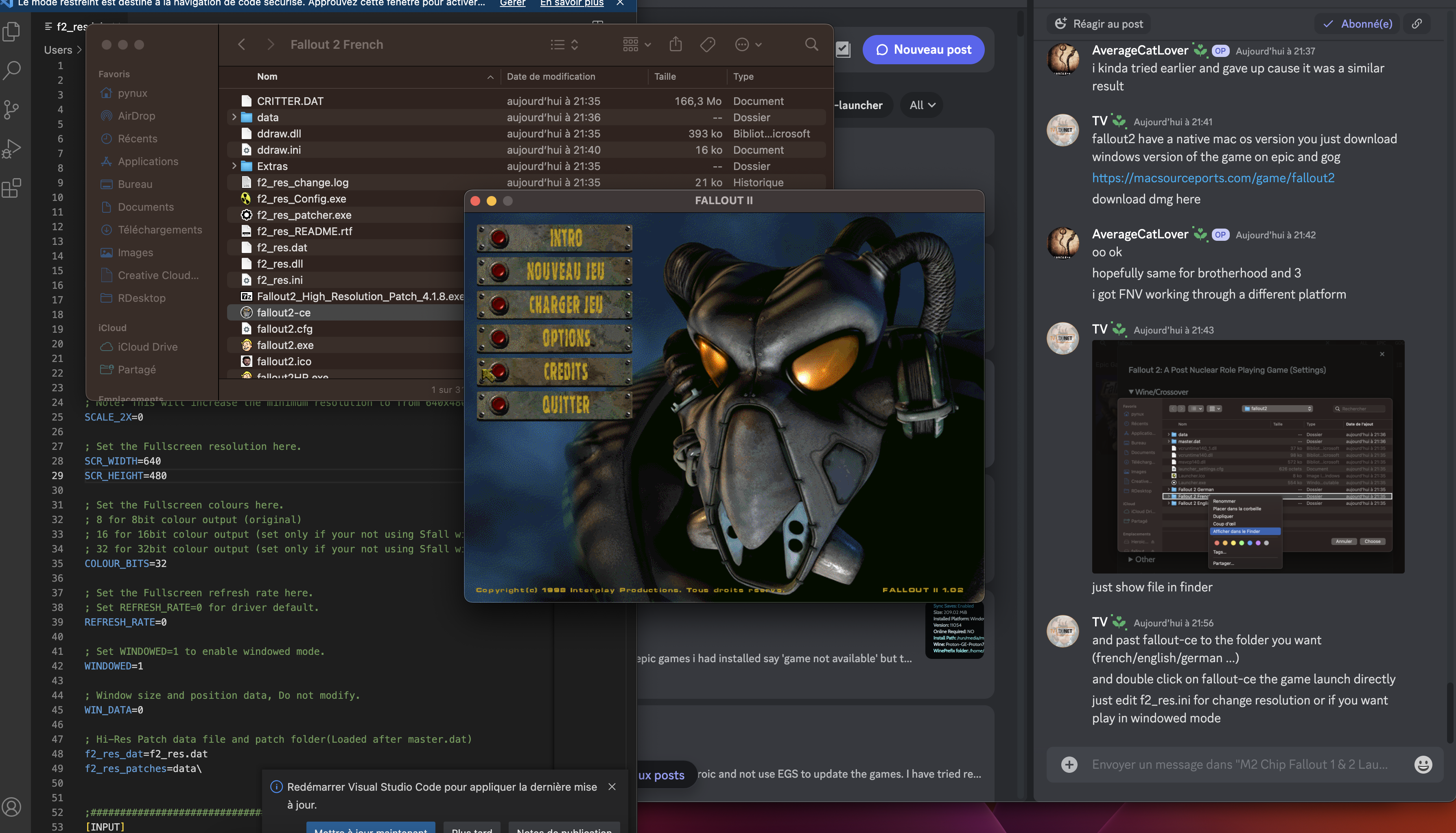This screenshot has width=1456, height=833.
Task: Open the Extensions icon in VS Code
Action: coord(12,188)
